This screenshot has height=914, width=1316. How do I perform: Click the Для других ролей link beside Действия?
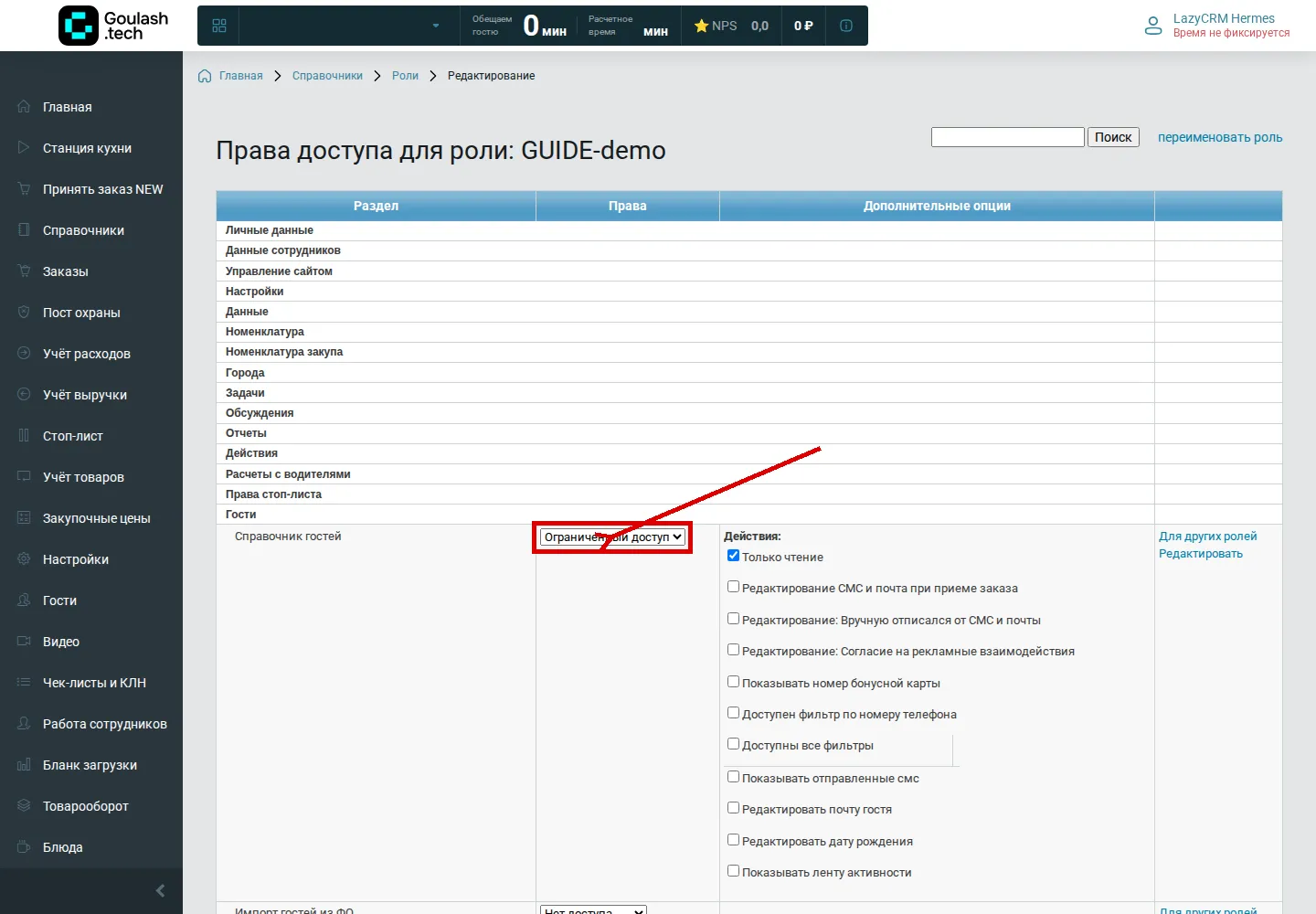1208,537
